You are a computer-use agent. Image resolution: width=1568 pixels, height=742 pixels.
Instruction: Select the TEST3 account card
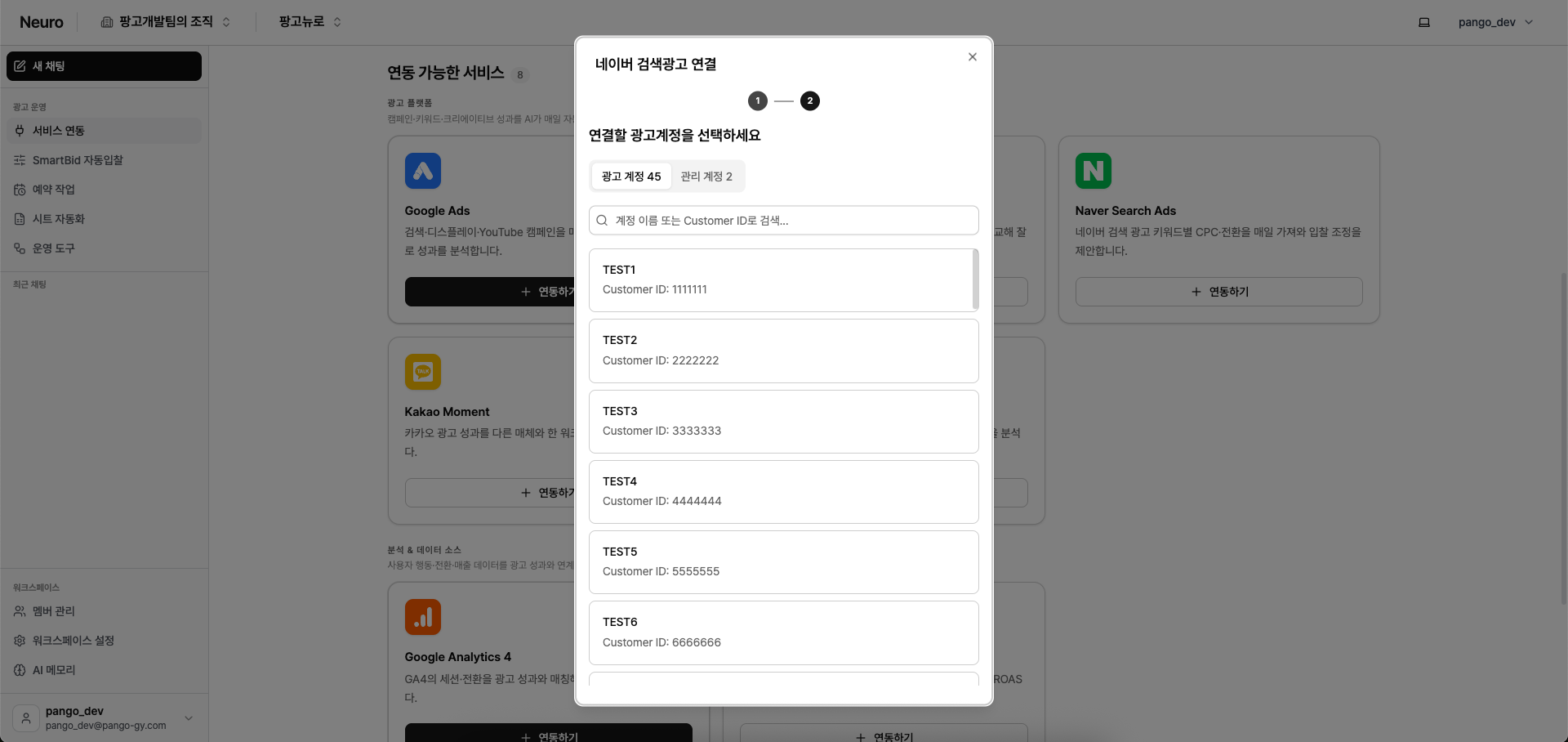click(x=783, y=422)
